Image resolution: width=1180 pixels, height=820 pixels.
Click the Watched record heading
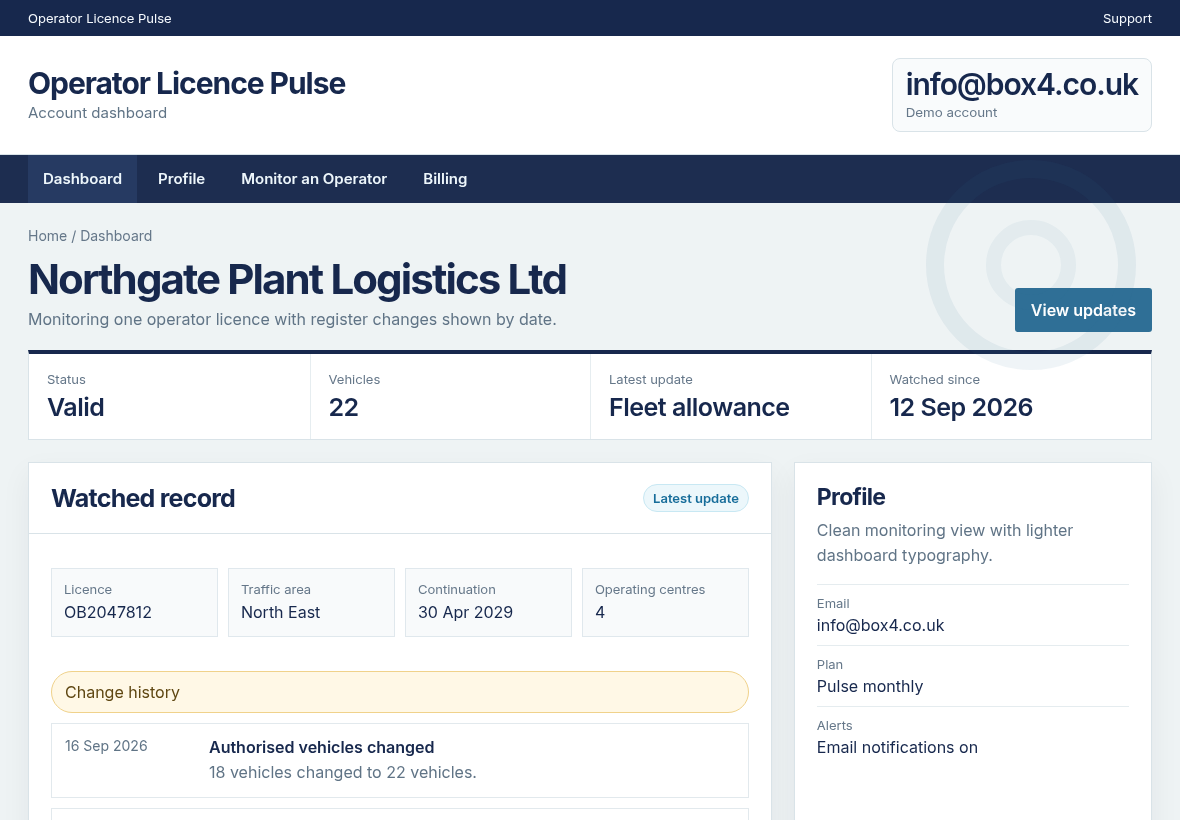[143, 498]
